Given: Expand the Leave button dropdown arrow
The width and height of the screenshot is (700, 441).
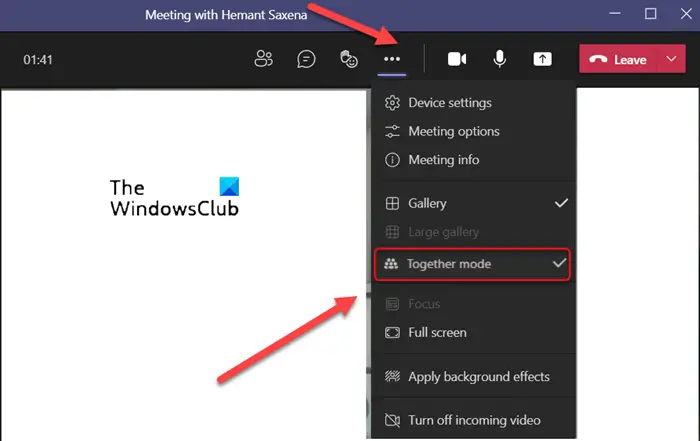Looking at the screenshot, I should [671, 59].
